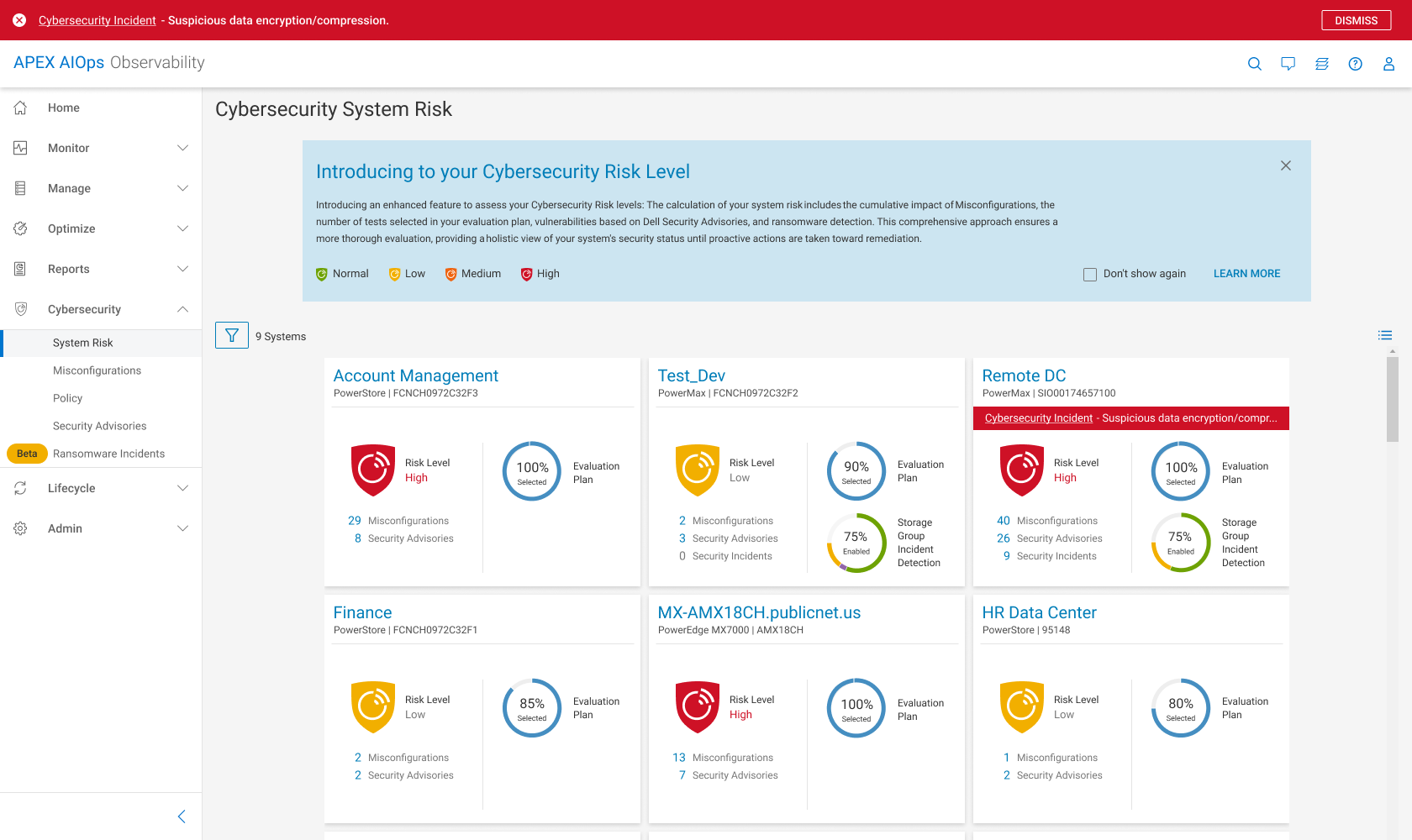Open the Account Management system title
Viewport: 1412px width, 840px height.
click(416, 375)
